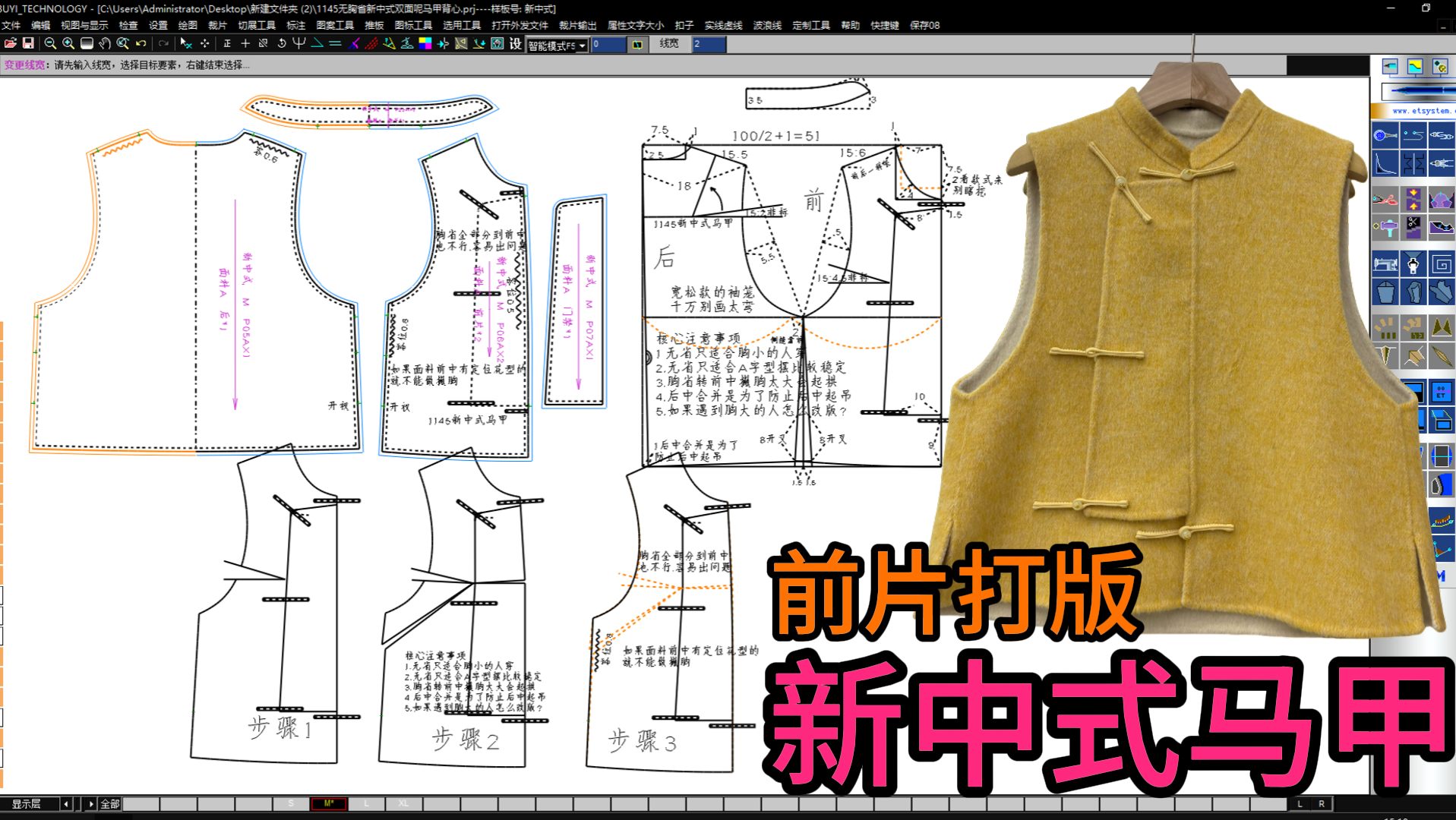The width and height of the screenshot is (1456, 820).
Task: Select the sewing machine icon in right panel
Action: 1386,263
